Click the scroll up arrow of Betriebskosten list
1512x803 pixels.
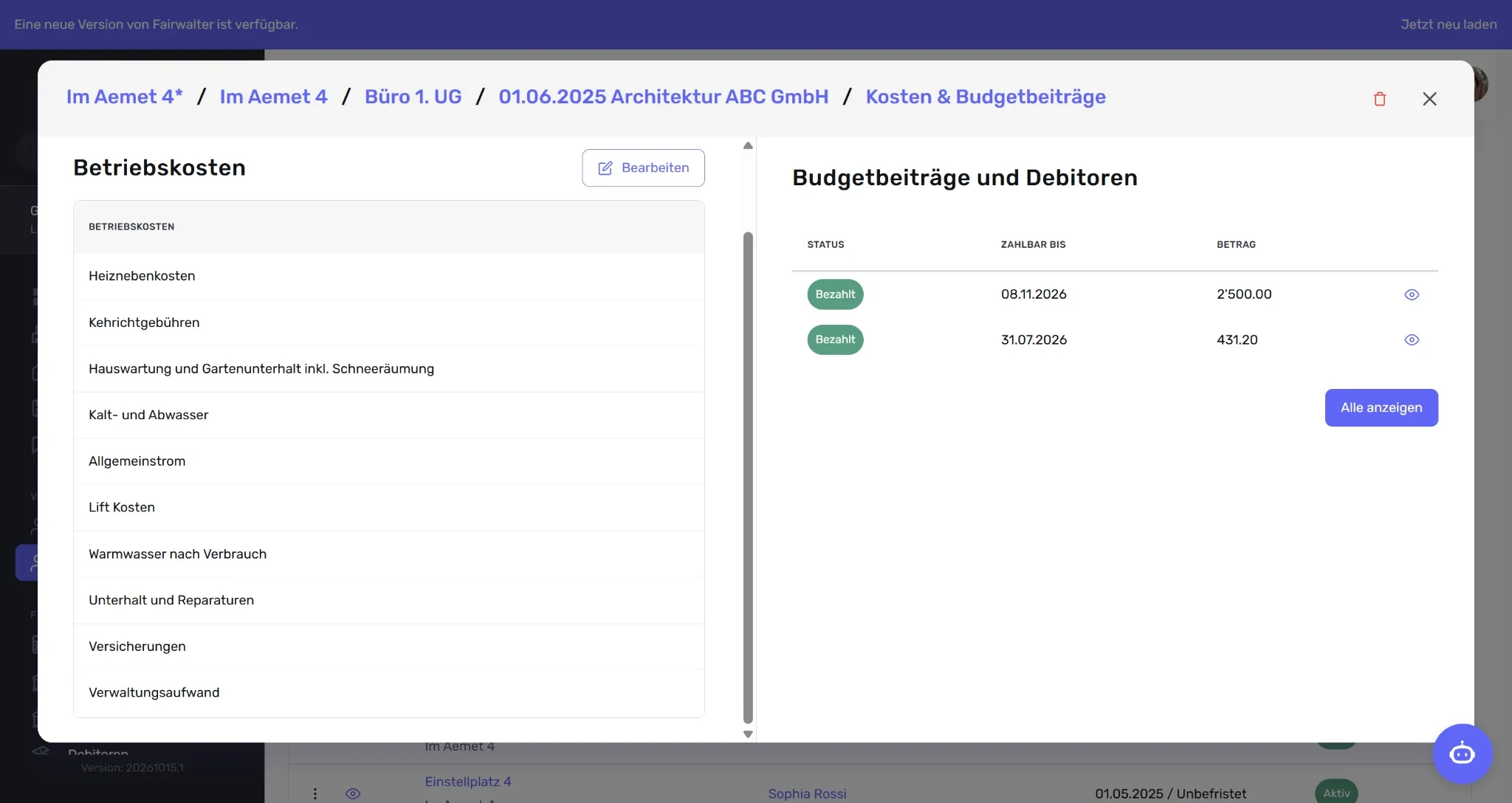pyautogui.click(x=748, y=145)
